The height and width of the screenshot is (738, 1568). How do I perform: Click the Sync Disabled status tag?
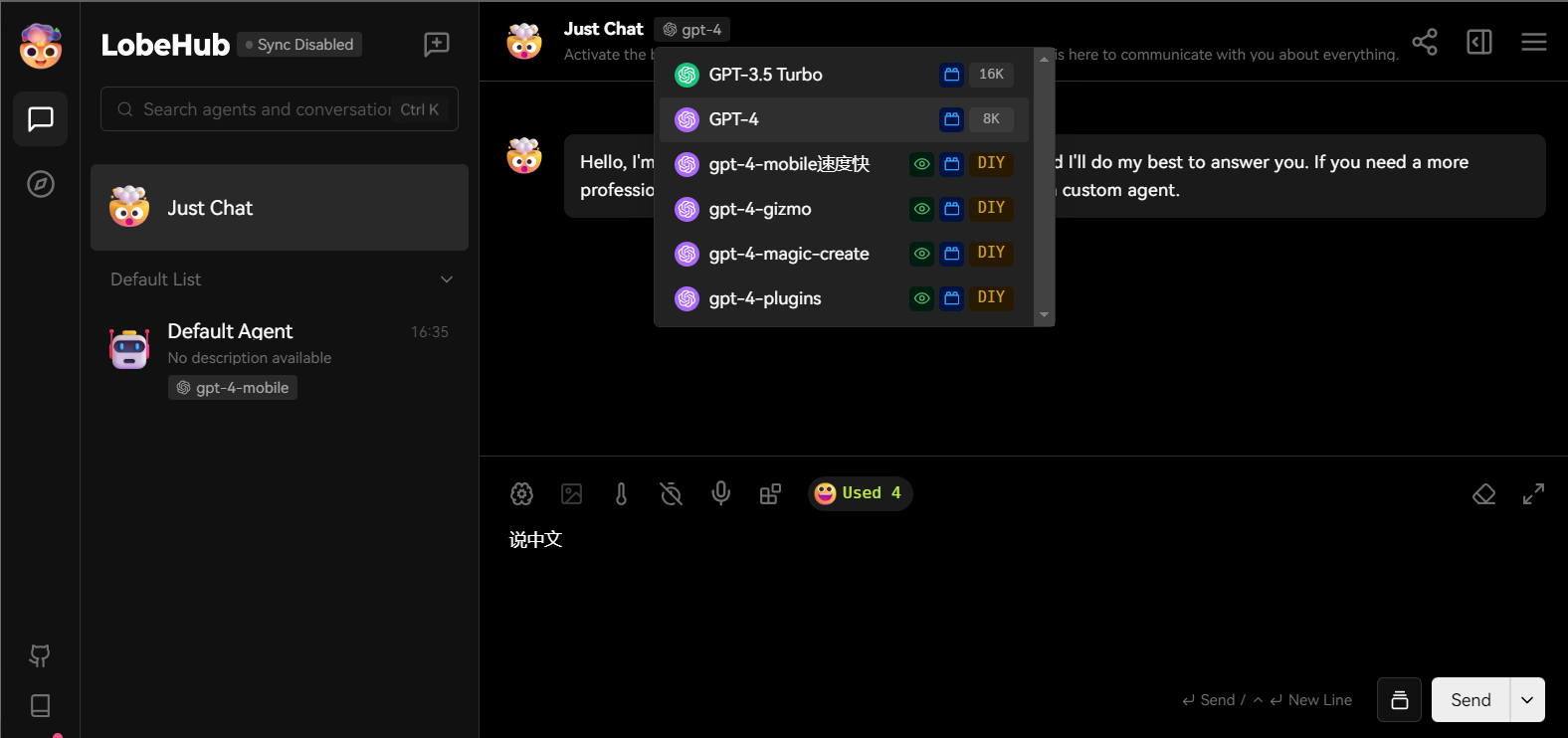(x=299, y=45)
